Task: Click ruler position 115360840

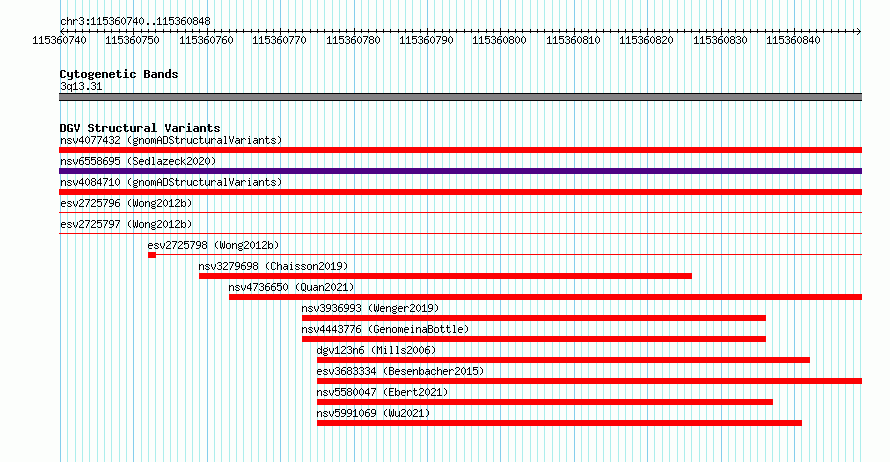Action: [794, 40]
